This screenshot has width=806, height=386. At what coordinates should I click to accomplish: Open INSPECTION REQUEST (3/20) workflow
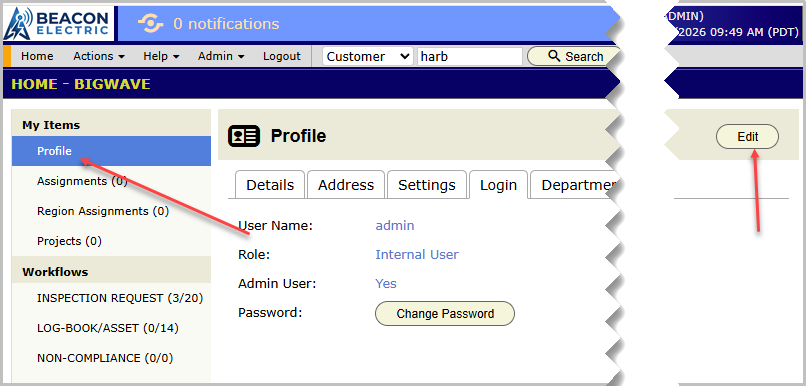coord(111,298)
